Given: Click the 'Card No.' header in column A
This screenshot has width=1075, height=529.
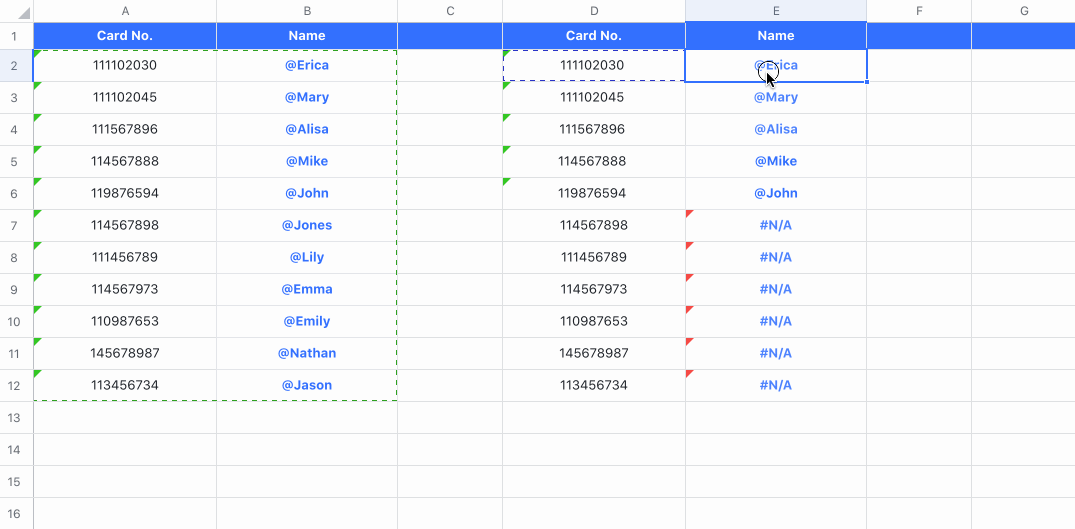Looking at the screenshot, I should [125, 36].
